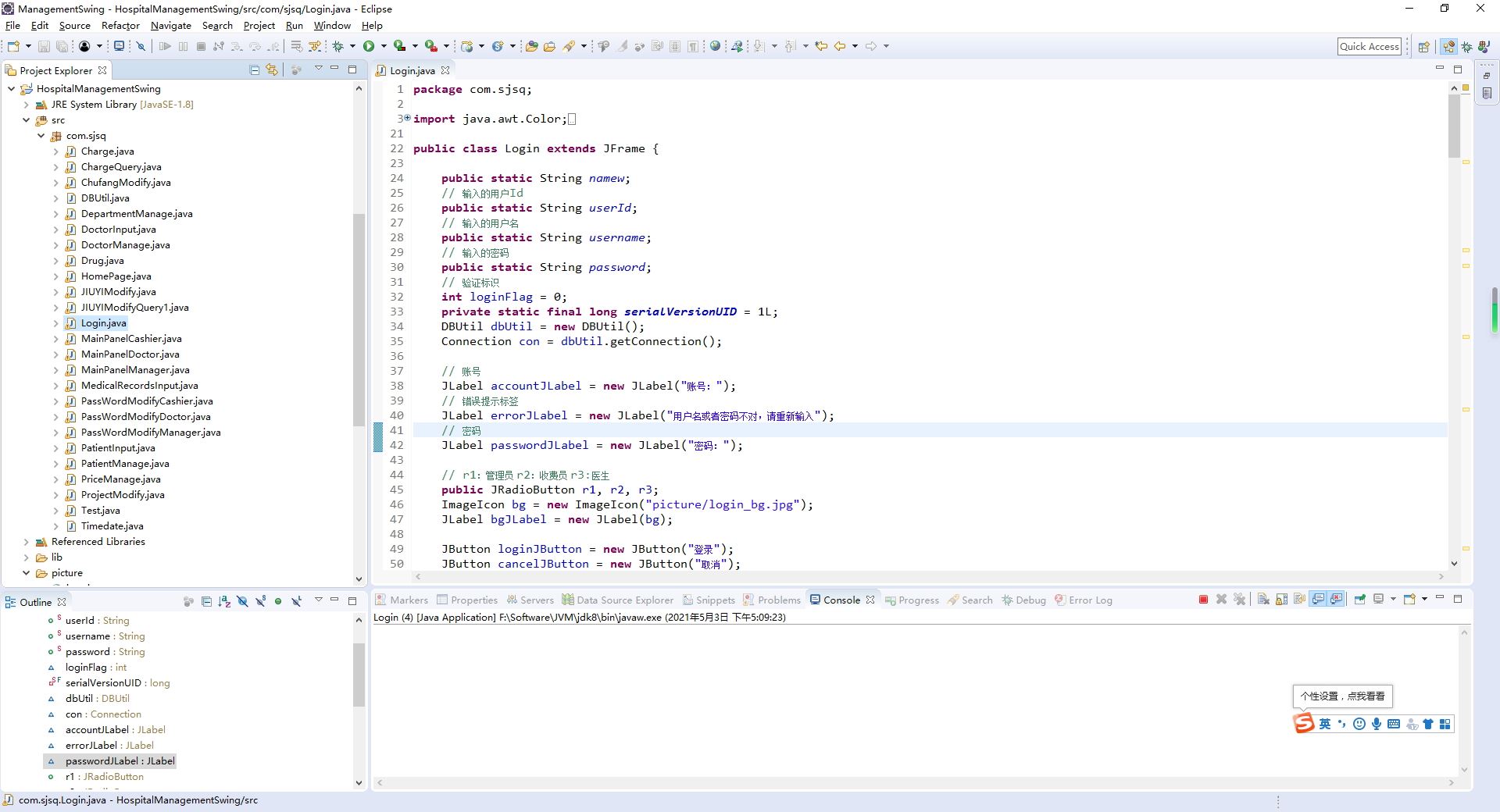
Task: Sort Outline members alphabetically
Action: 224,601
